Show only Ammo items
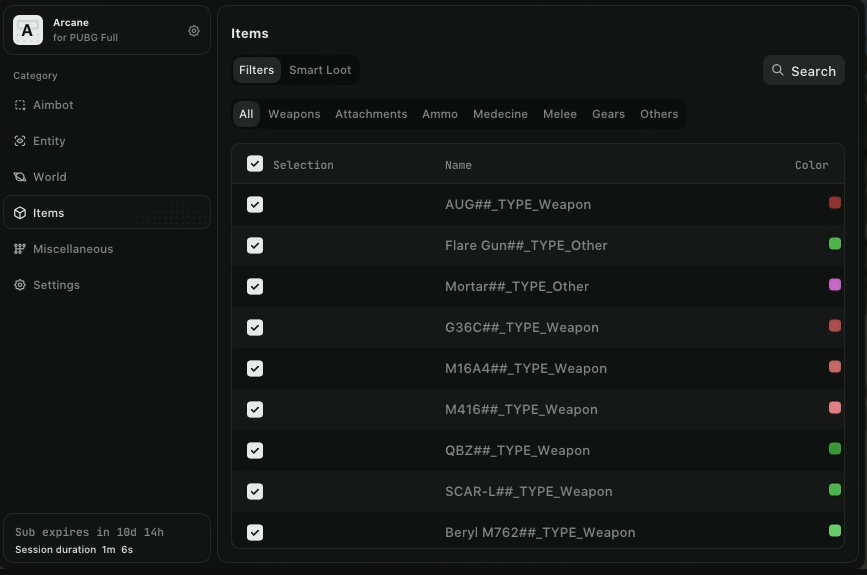 tap(440, 114)
